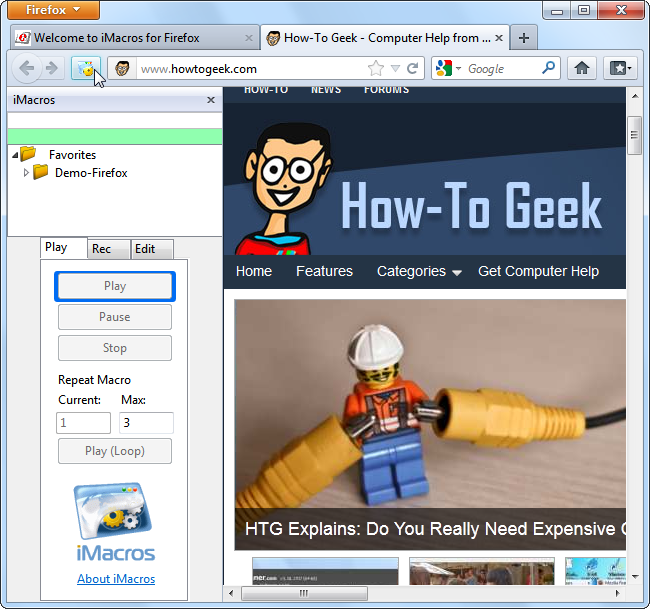
Task: Expand the Demo-Firefox folder
Action: coord(26,172)
